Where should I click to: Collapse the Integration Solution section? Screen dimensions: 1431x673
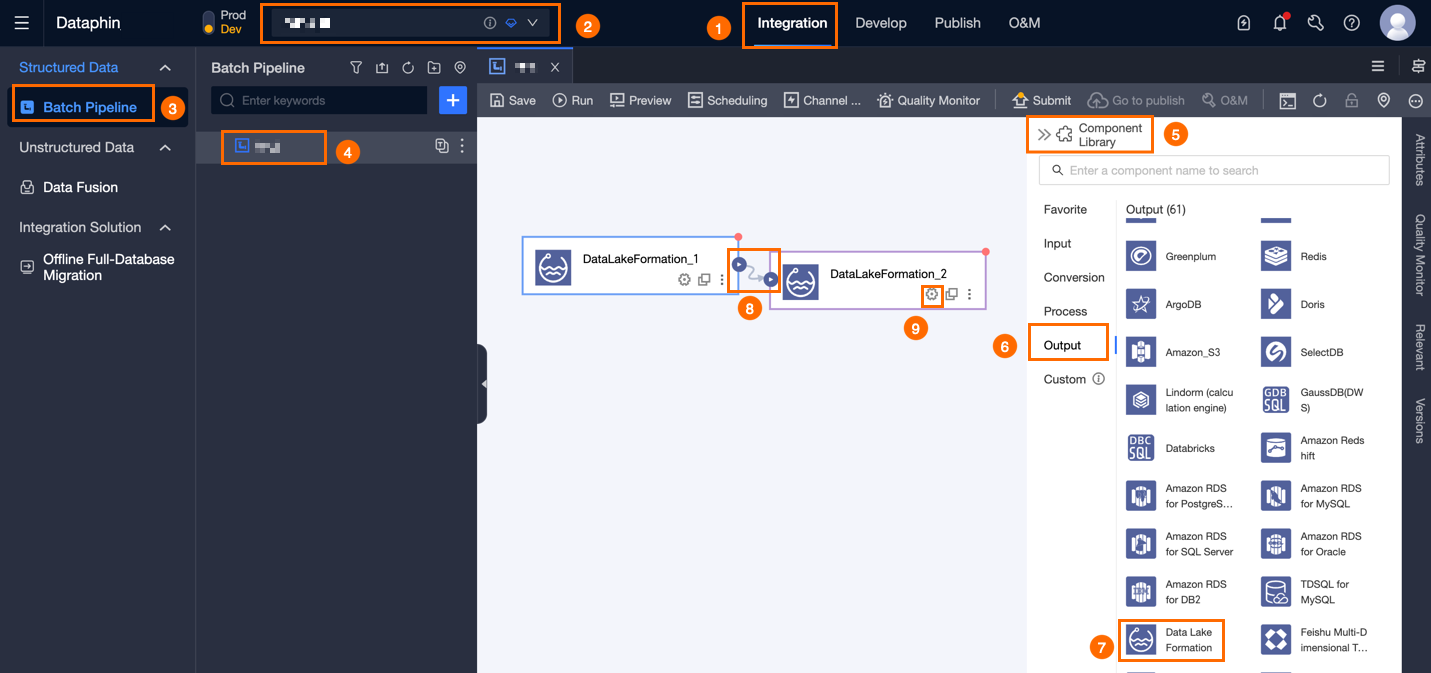pos(166,228)
